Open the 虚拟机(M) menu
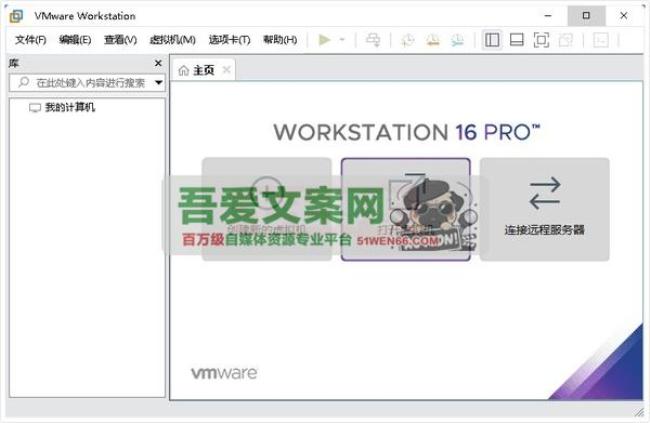650x423 pixels. (x=172, y=40)
